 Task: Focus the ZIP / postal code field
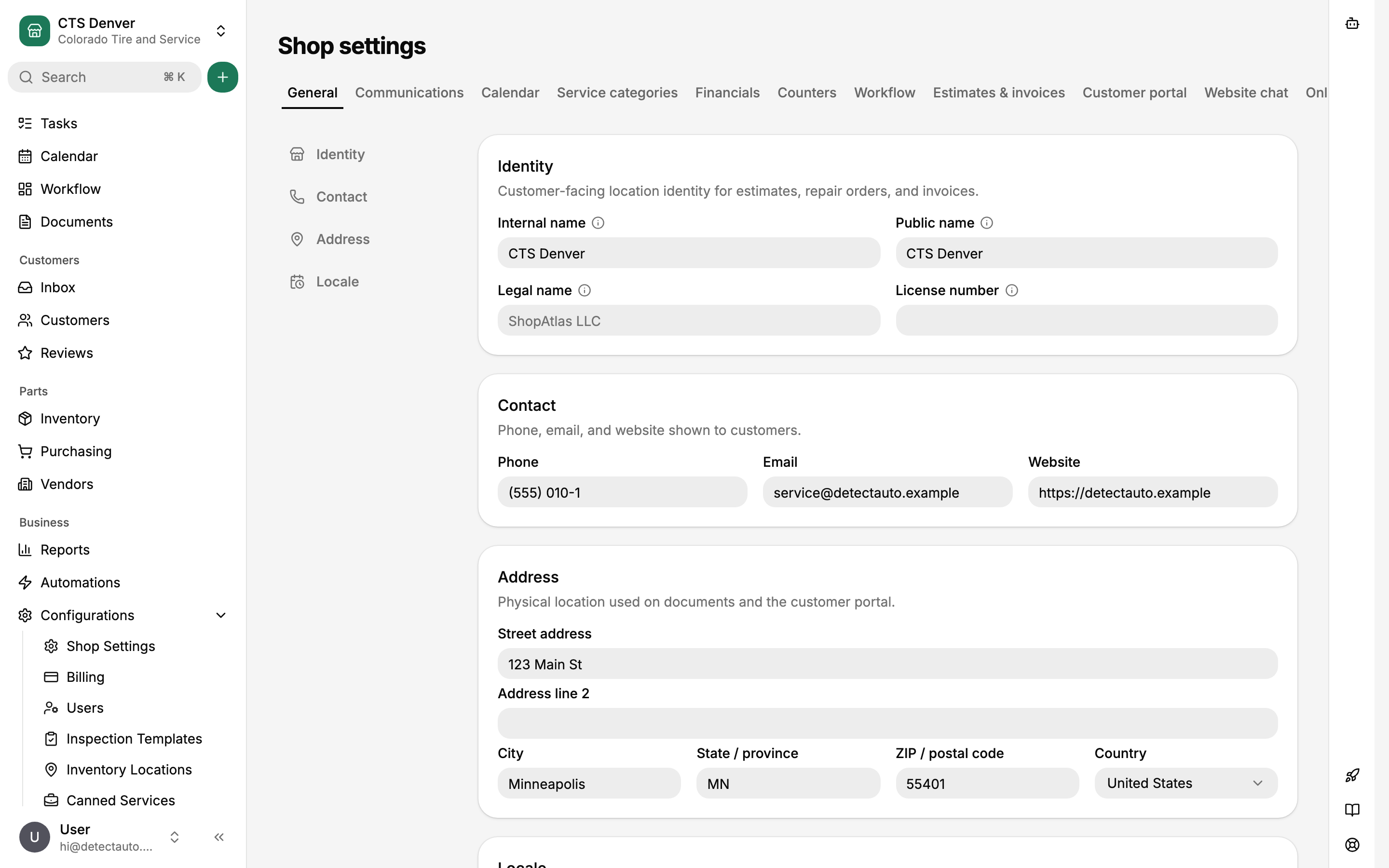tap(987, 783)
